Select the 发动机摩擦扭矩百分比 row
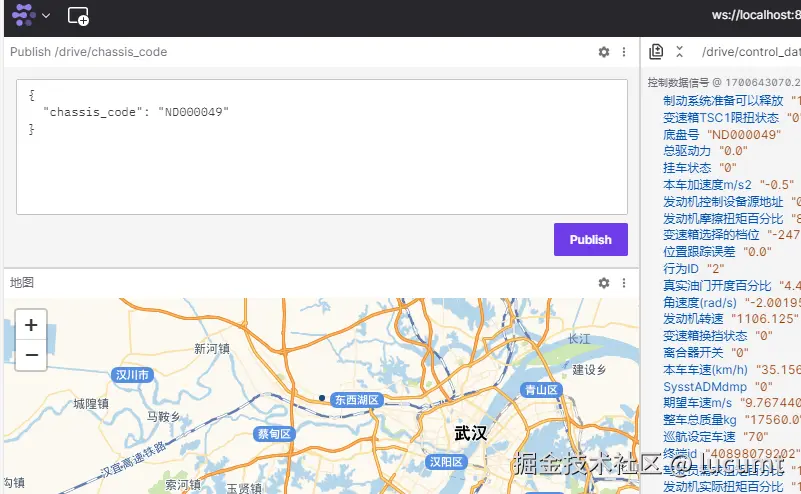The height and width of the screenshot is (494, 801). click(732, 219)
